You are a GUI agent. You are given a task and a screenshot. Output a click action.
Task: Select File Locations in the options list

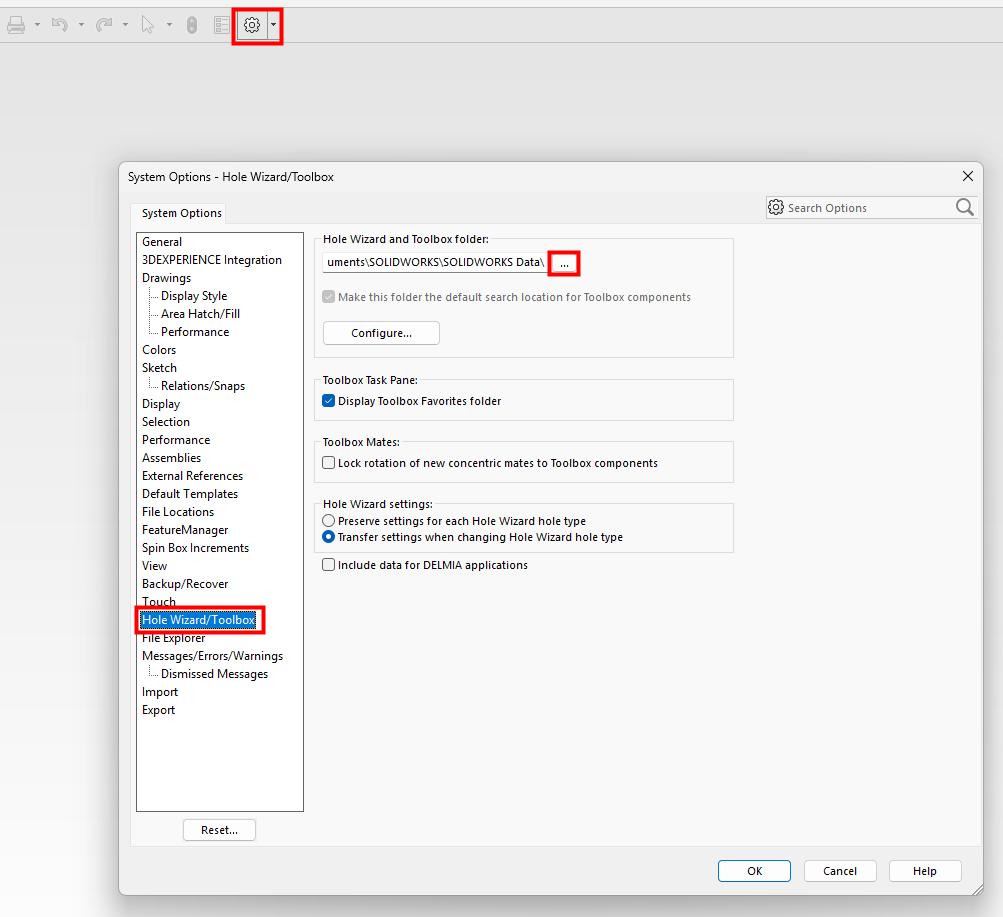click(x=178, y=511)
